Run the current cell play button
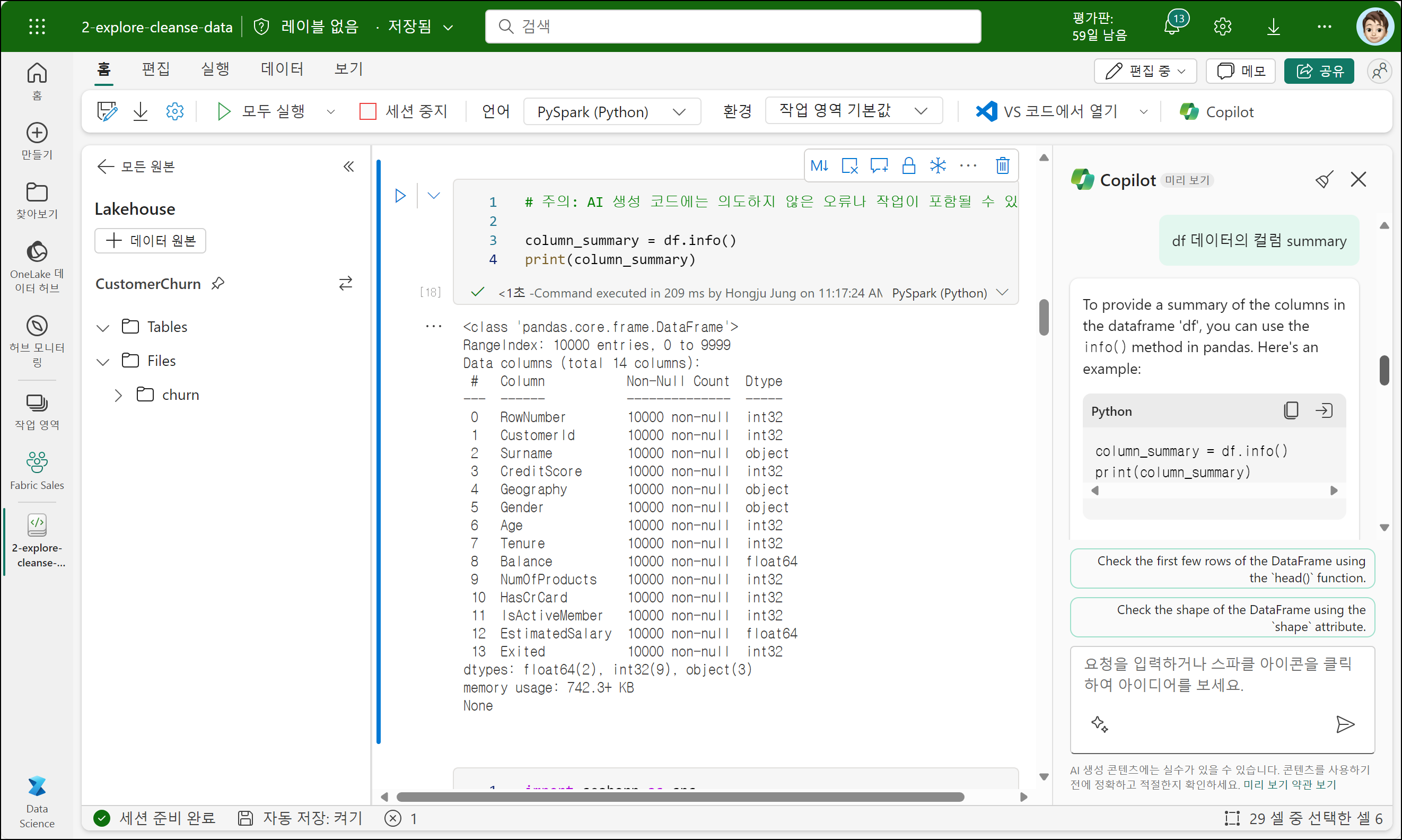The height and width of the screenshot is (840, 1402). (x=400, y=196)
